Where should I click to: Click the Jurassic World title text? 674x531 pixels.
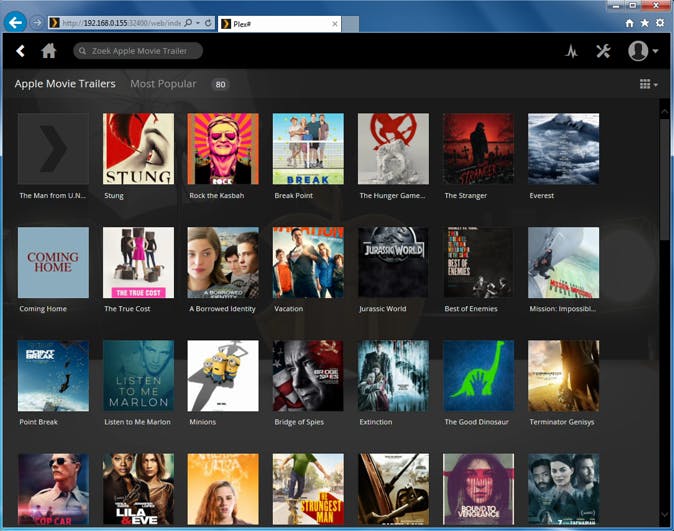(383, 309)
